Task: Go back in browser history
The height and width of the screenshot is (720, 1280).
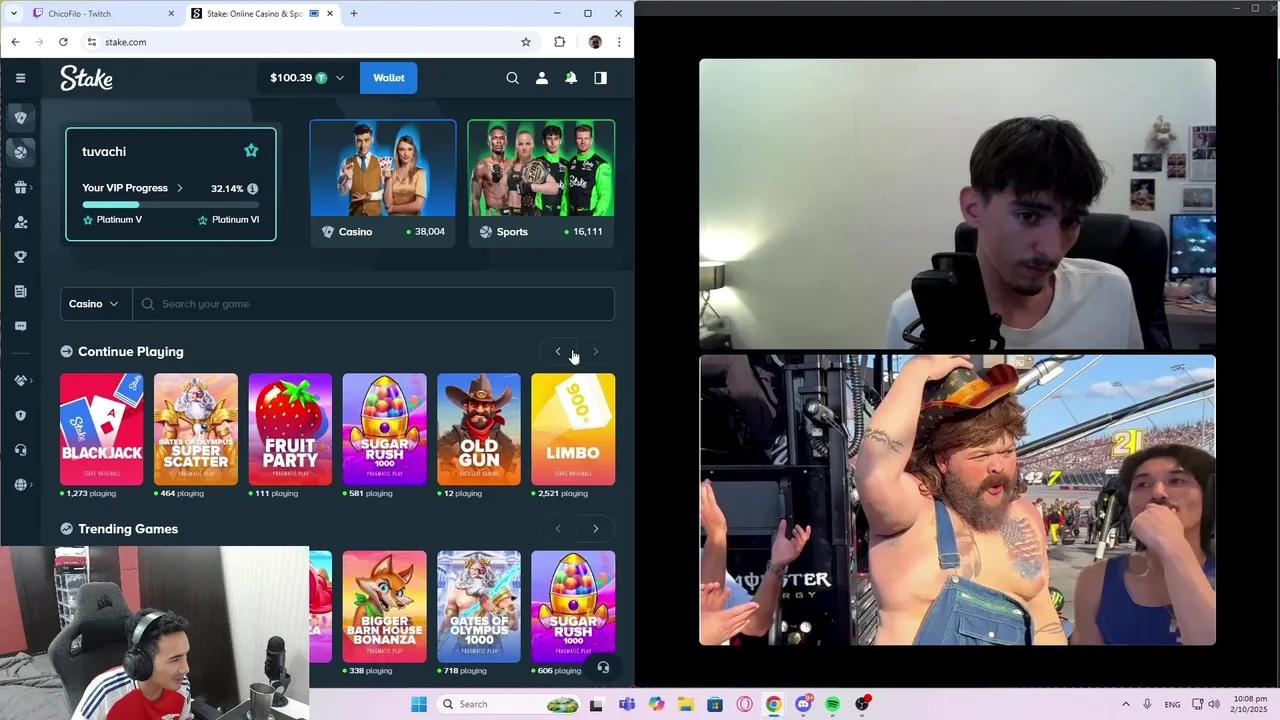Action: 15,42
